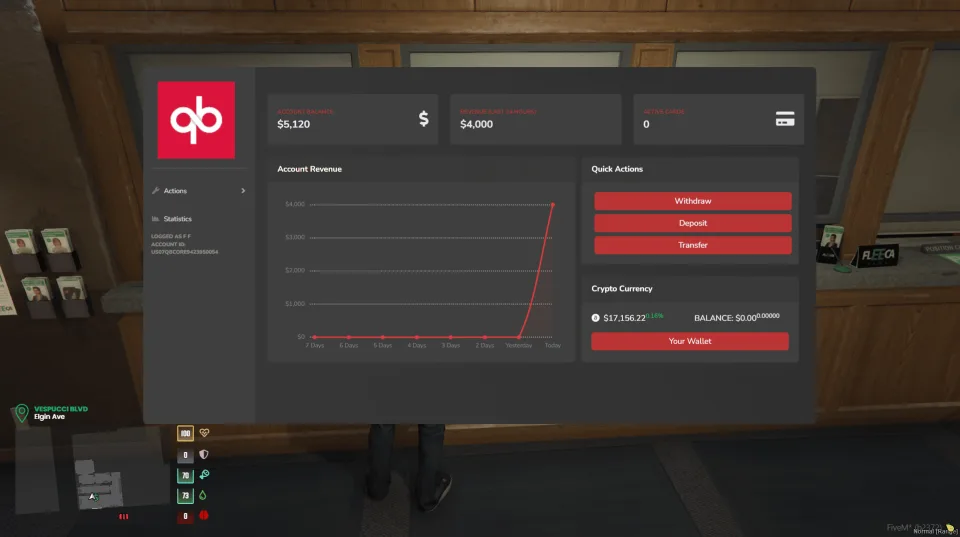Expand the Actions menu chevron
Screen dimensions: 960x537
pyautogui.click(x=243, y=190)
